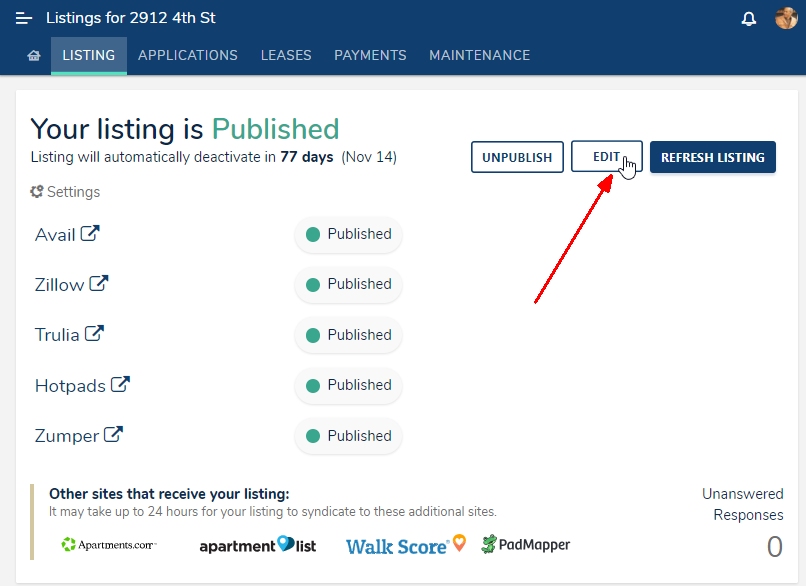Click the Unpublish button
806x586 pixels.
click(x=516, y=157)
